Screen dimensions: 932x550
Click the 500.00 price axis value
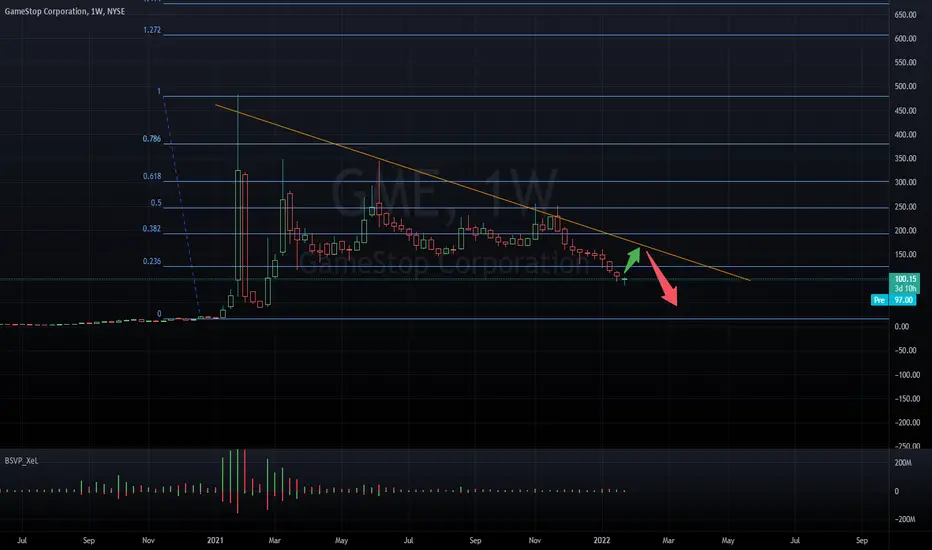tap(905, 86)
